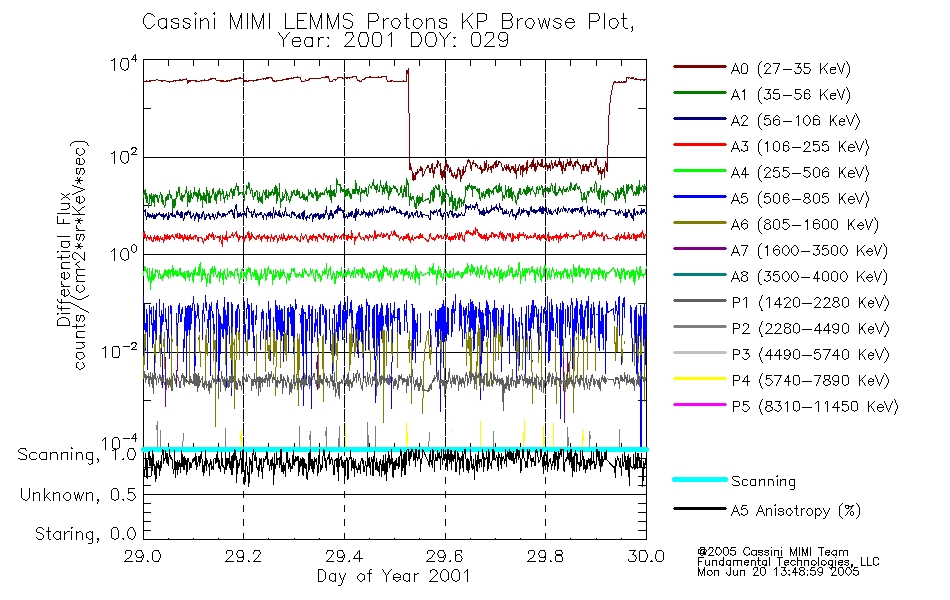This screenshot has height=600, width=950.
Task: Select the P1 (1420-2280 KeV) legend entry
Action: [x=782, y=302]
